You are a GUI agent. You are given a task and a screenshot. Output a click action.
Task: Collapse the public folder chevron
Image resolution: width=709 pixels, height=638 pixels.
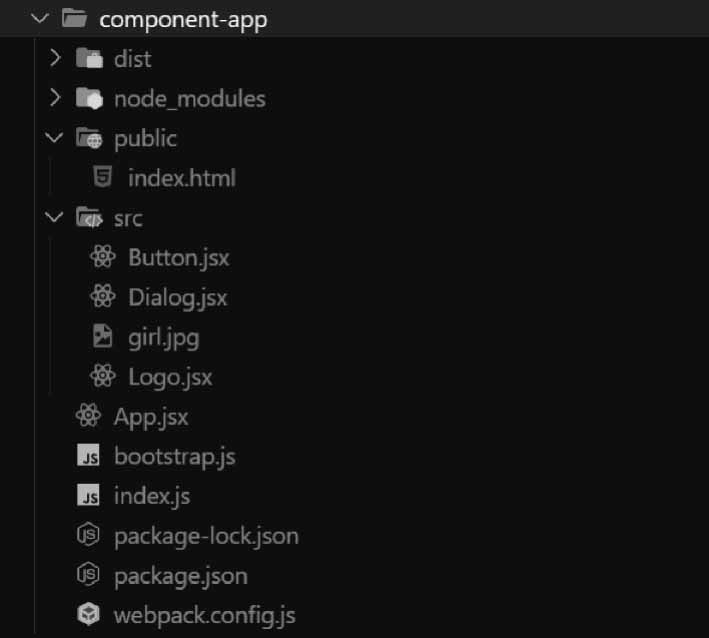coord(55,138)
